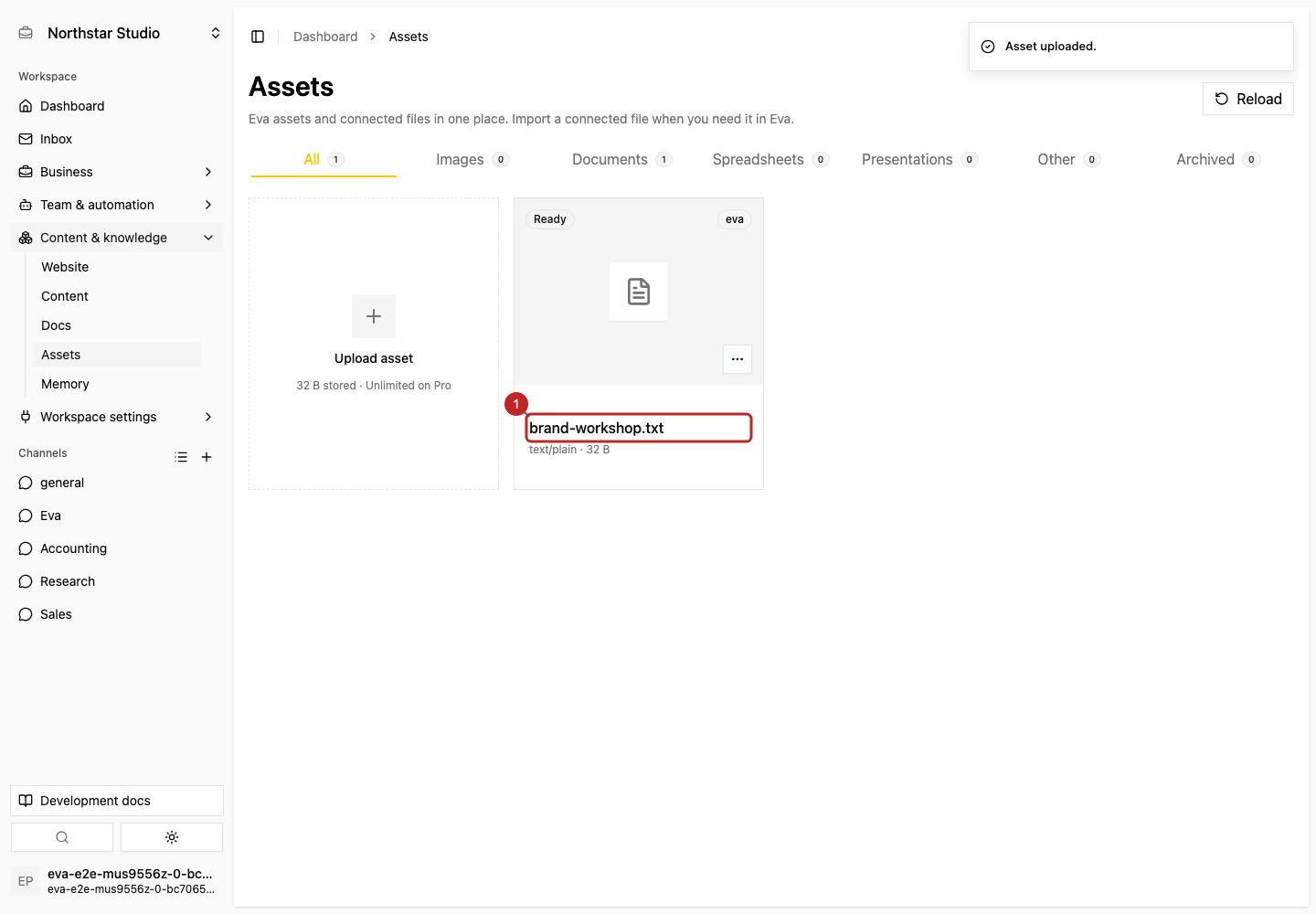The image size is (1316, 914).
Task: Open the Research channel
Action: pyautogui.click(x=117, y=581)
